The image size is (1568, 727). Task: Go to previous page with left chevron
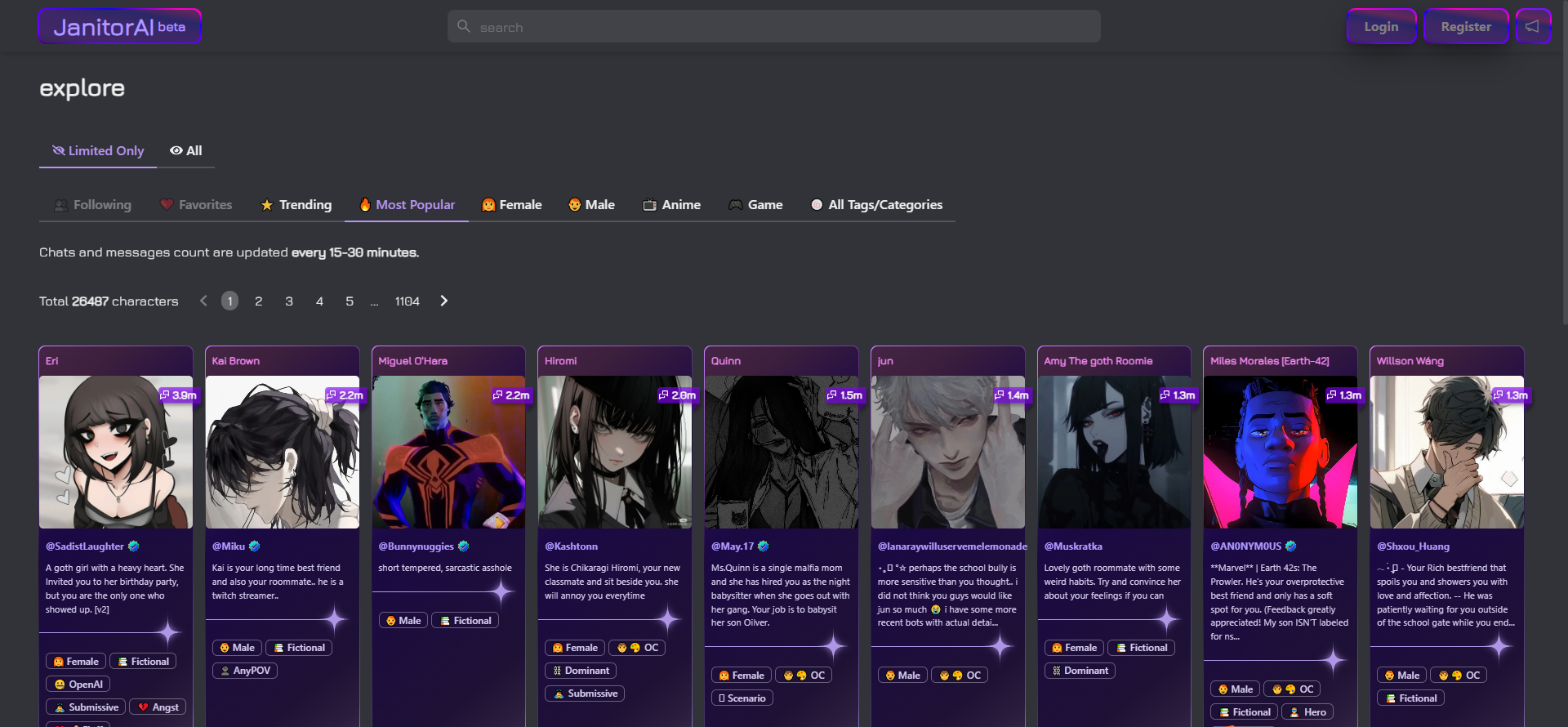click(x=203, y=301)
